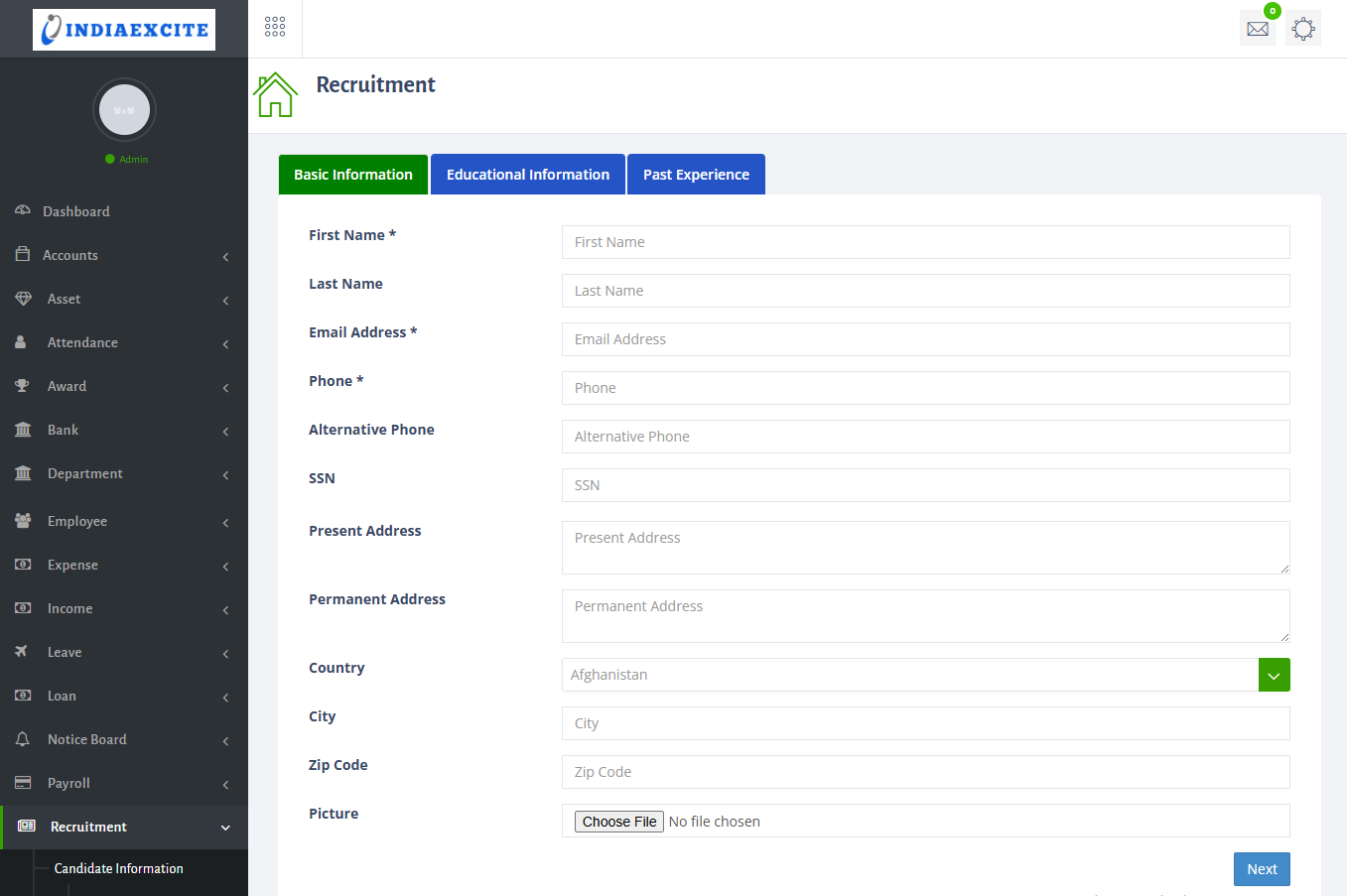The width and height of the screenshot is (1347, 896).
Task: Click the green home icon
Action: pos(275,95)
